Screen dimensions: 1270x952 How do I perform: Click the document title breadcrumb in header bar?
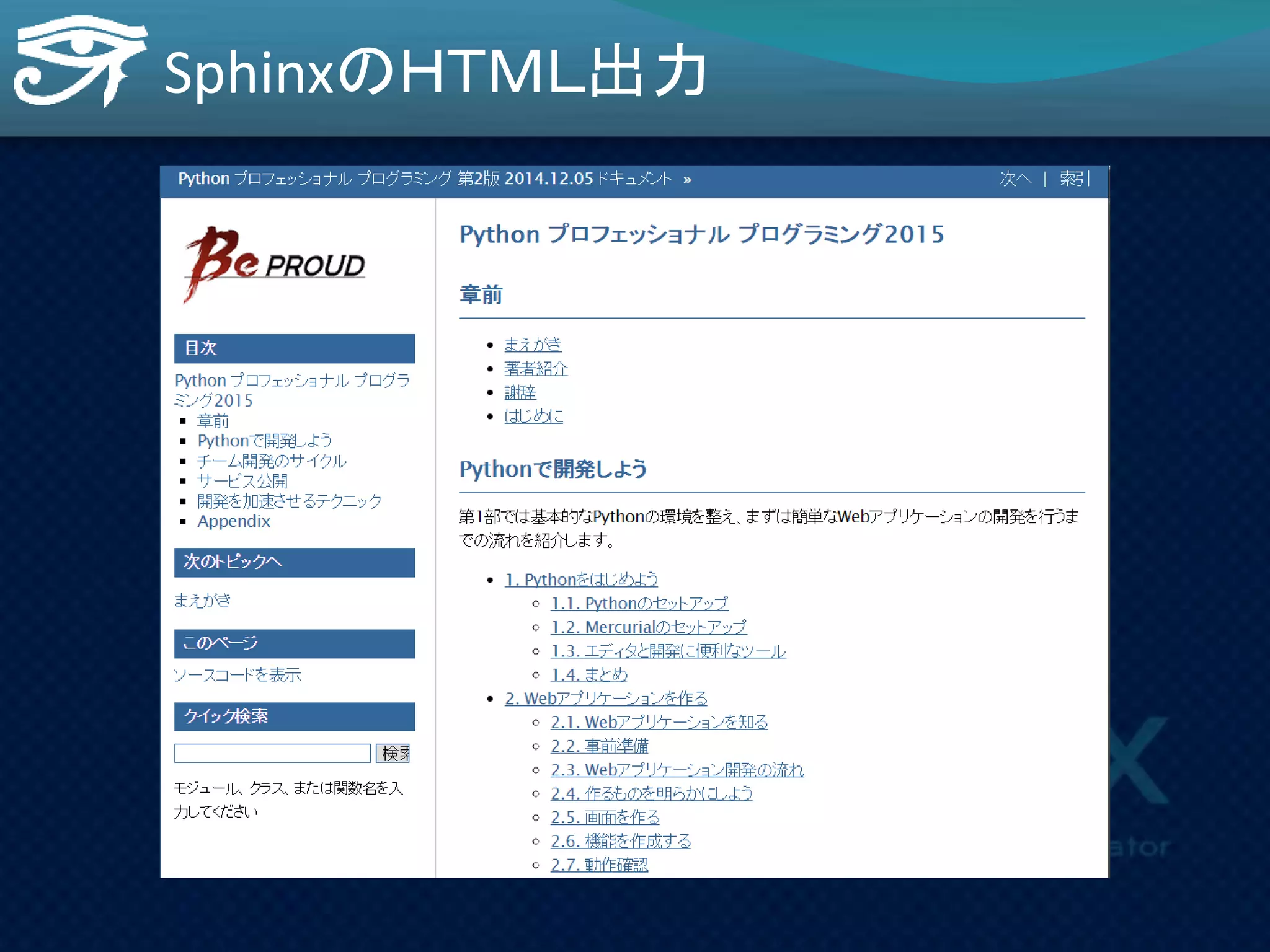click(x=425, y=179)
